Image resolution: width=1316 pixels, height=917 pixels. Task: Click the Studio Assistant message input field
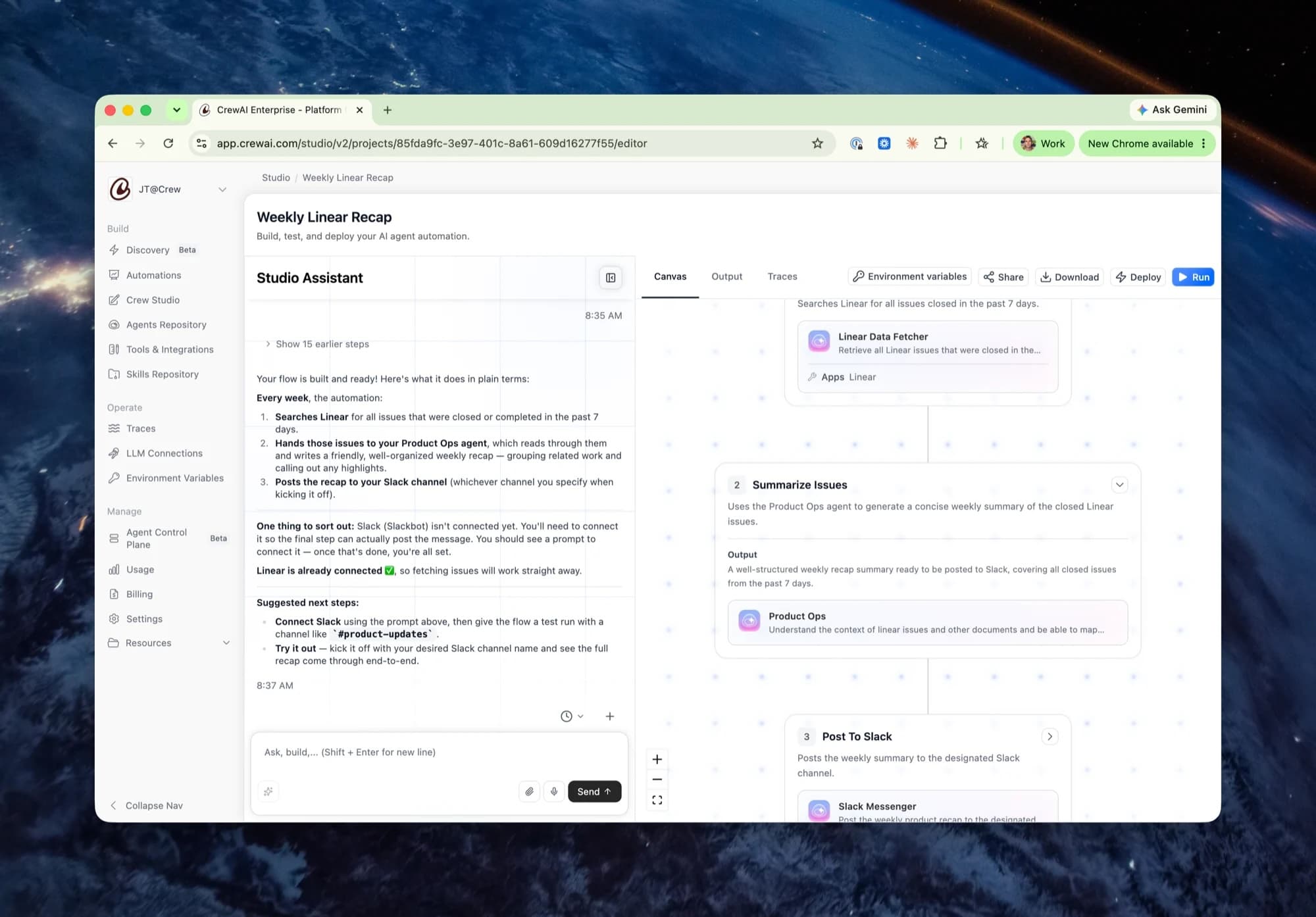point(440,753)
